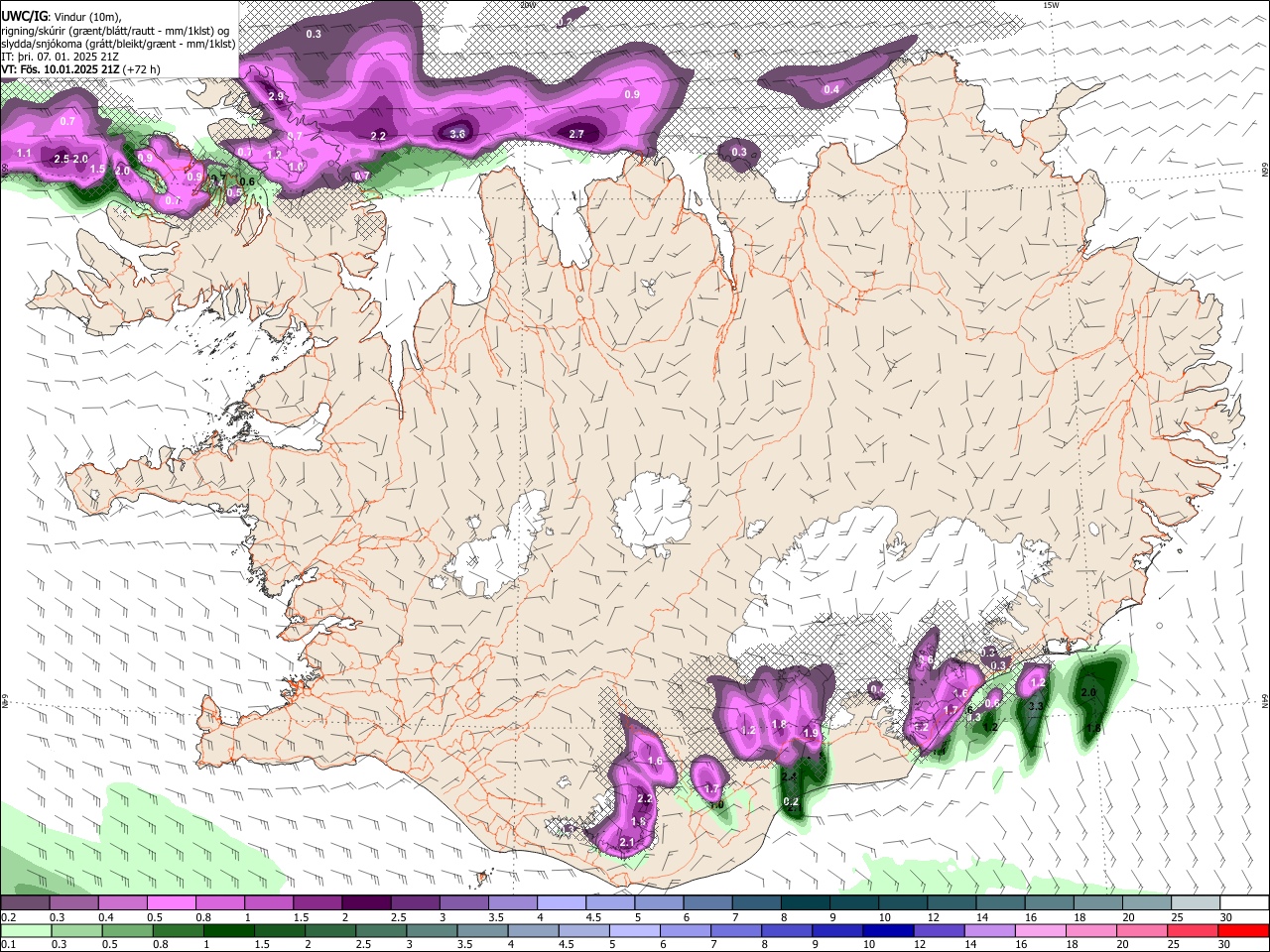
Task: Select the darkest green bottom-row swatch between 1 and 1.5
Action: click(229, 931)
